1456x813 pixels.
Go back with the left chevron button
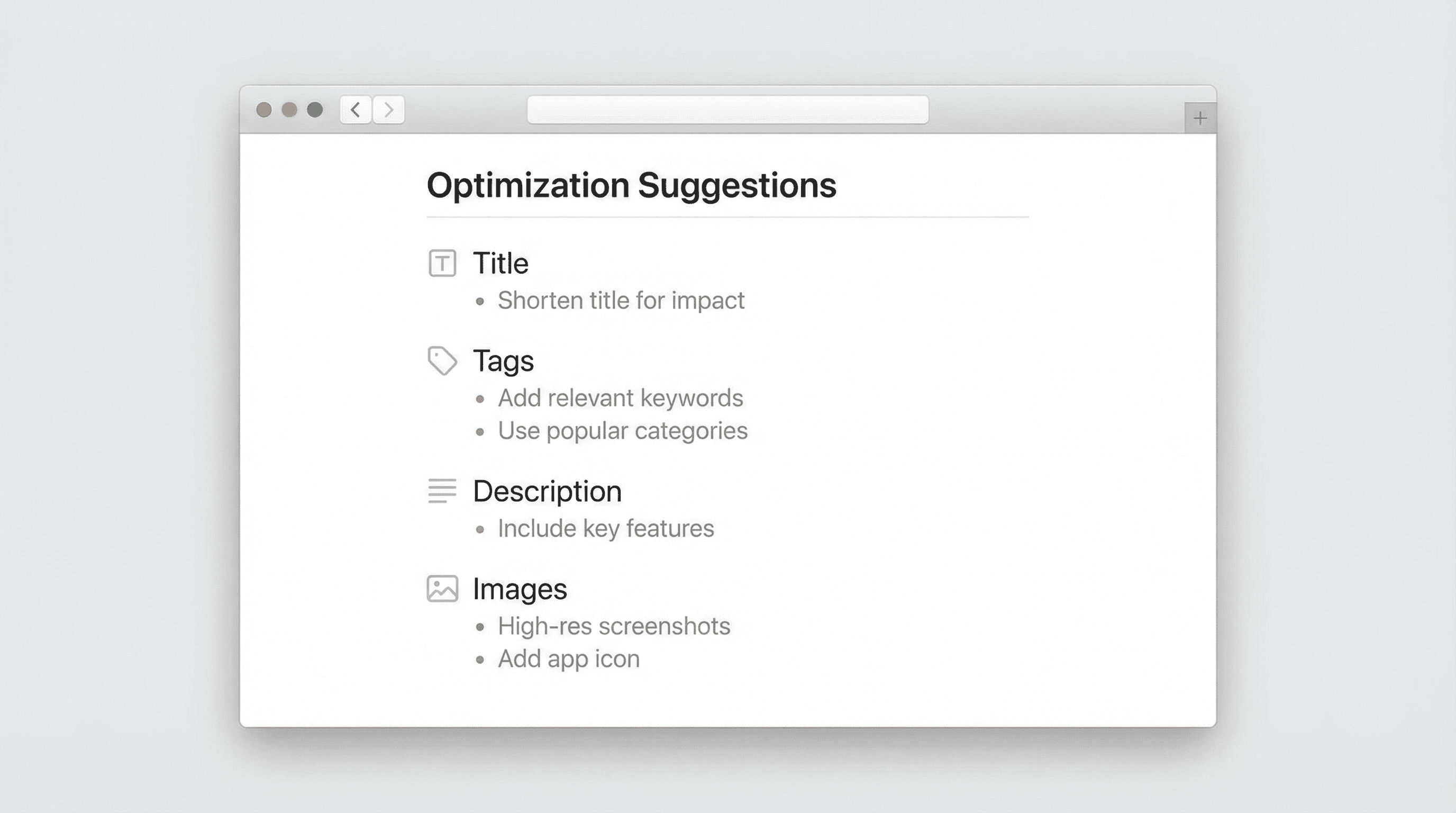356,110
